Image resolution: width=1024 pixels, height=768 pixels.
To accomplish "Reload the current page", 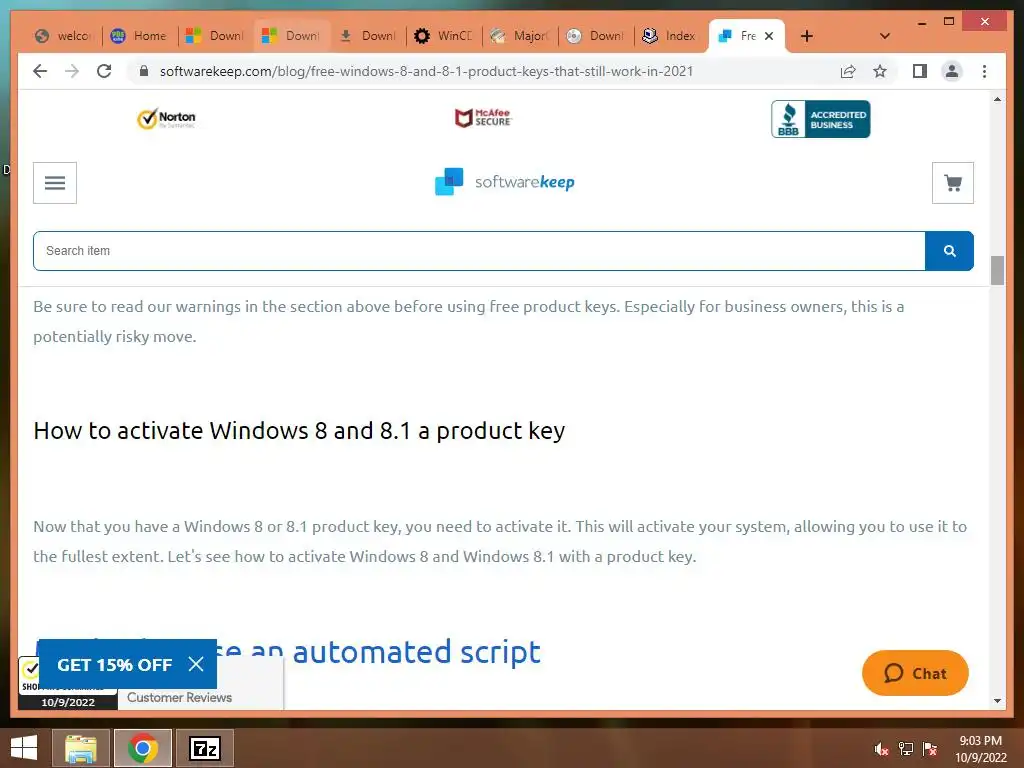I will [x=104, y=71].
